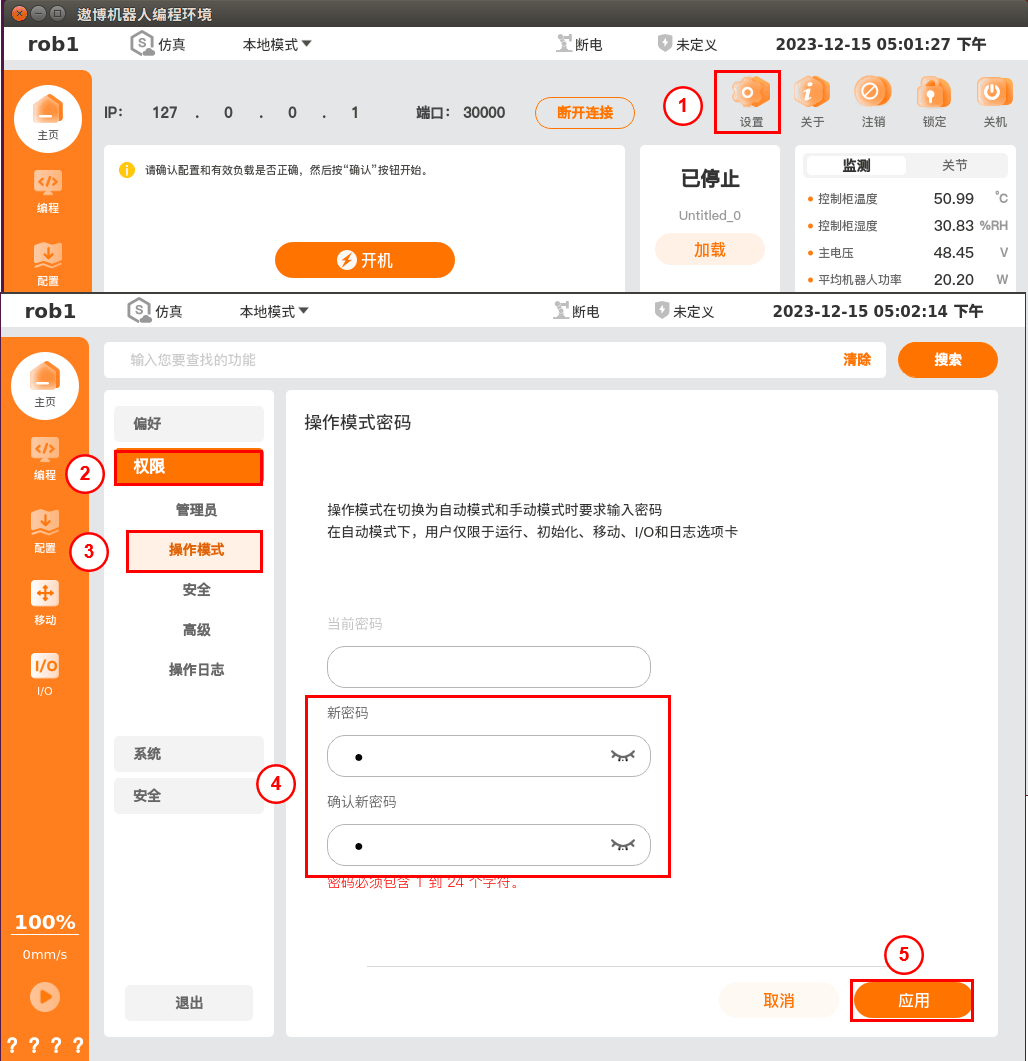
Task: Click the 断开连接 disconnect button
Action: click(585, 112)
